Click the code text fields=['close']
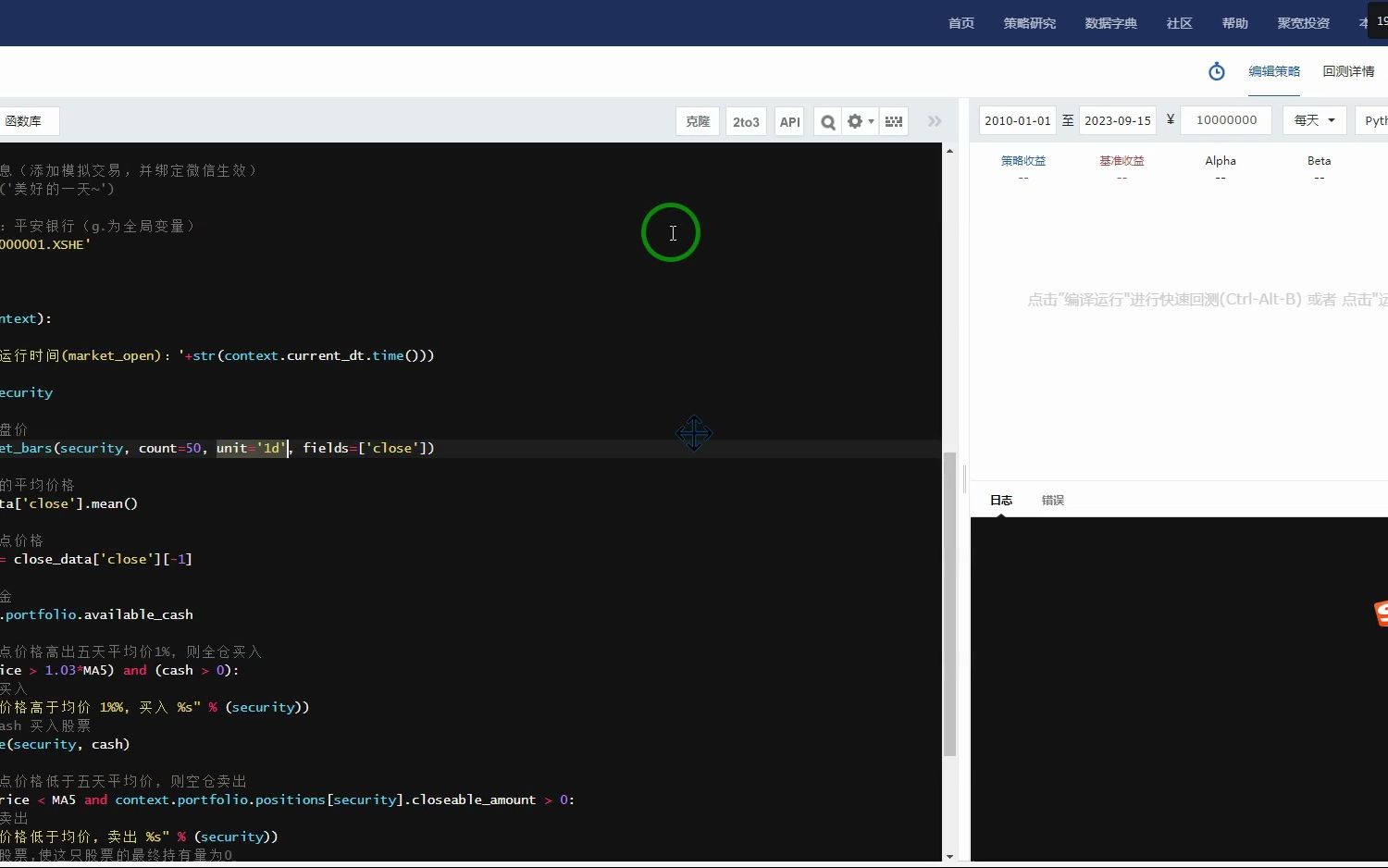 click(x=365, y=448)
